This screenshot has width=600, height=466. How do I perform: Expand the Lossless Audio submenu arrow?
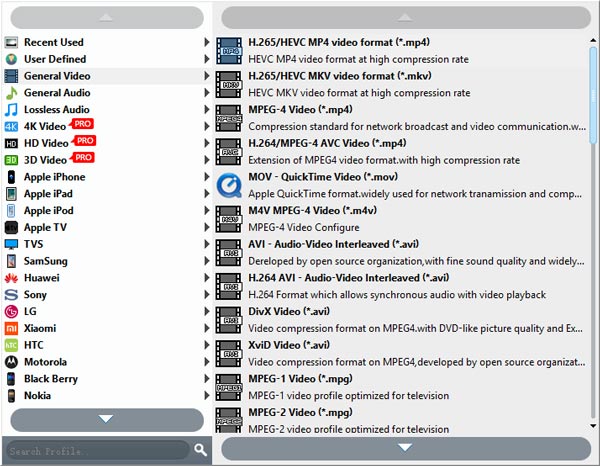(207, 110)
